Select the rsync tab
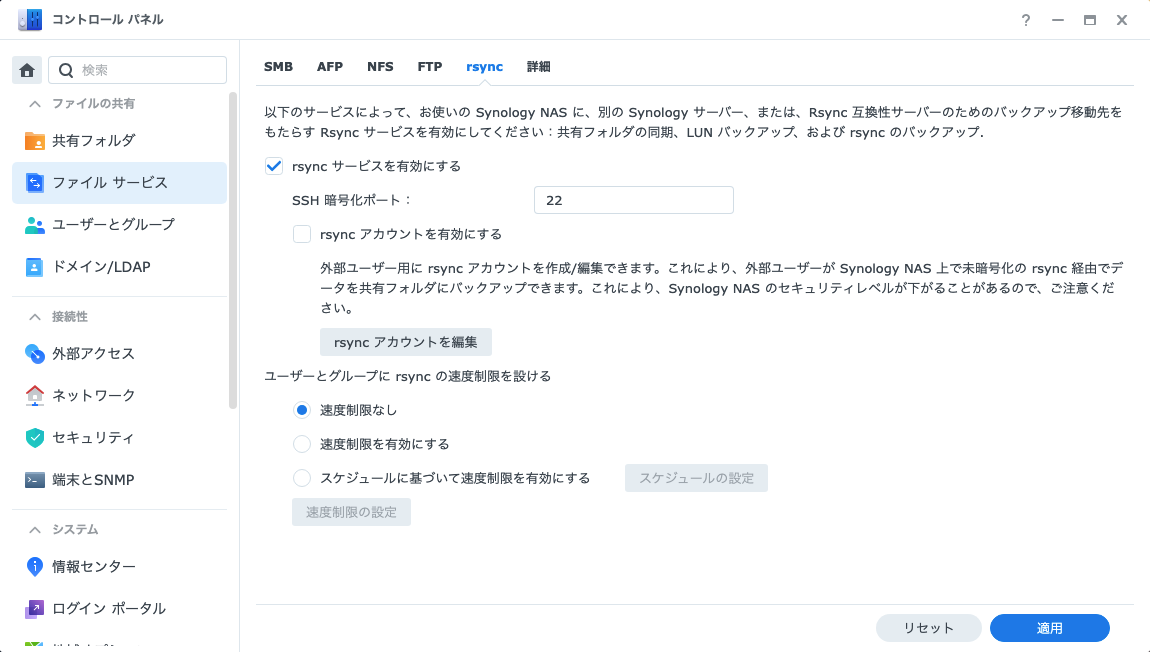This screenshot has width=1150, height=652. point(484,67)
